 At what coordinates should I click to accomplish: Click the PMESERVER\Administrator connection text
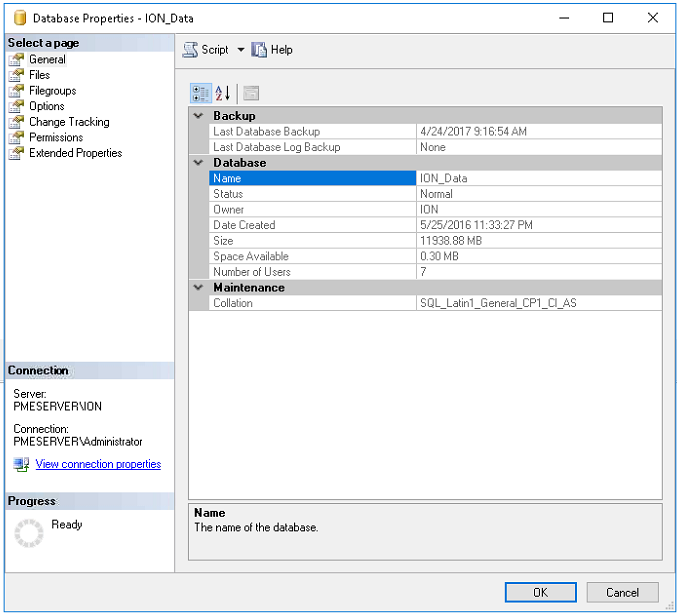[x=78, y=441]
